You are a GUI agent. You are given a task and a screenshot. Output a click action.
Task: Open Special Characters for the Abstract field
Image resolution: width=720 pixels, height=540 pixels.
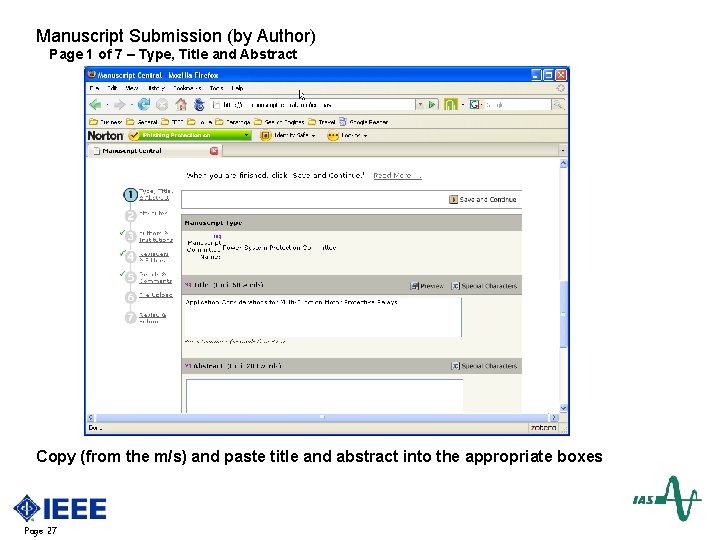[484, 366]
